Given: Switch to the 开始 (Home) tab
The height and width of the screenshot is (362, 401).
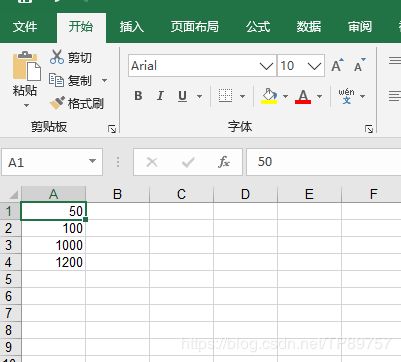Looking at the screenshot, I should click(x=81, y=27).
